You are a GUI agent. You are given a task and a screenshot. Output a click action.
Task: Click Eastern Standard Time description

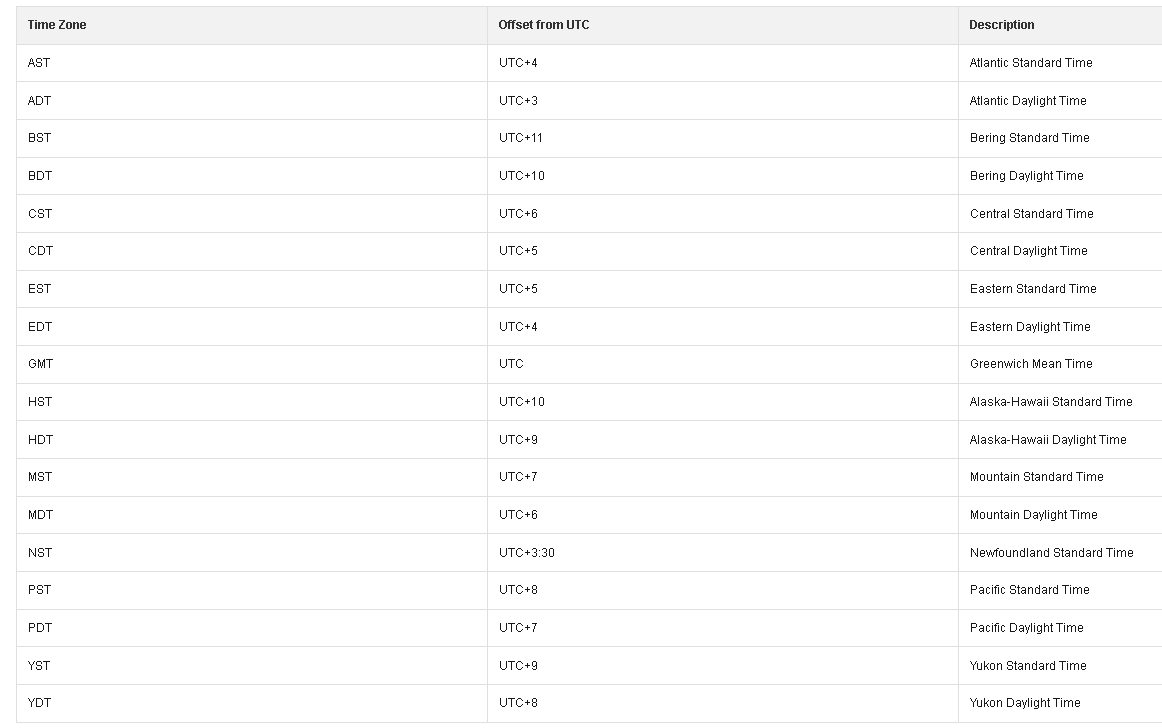(1033, 289)
